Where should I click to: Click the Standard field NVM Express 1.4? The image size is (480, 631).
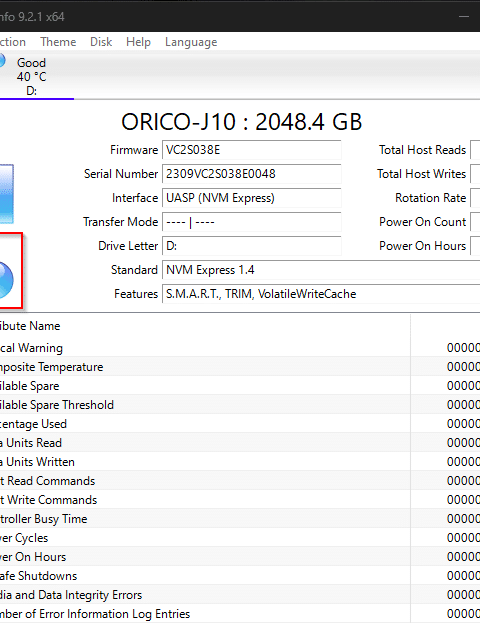(x=321, y=270)
